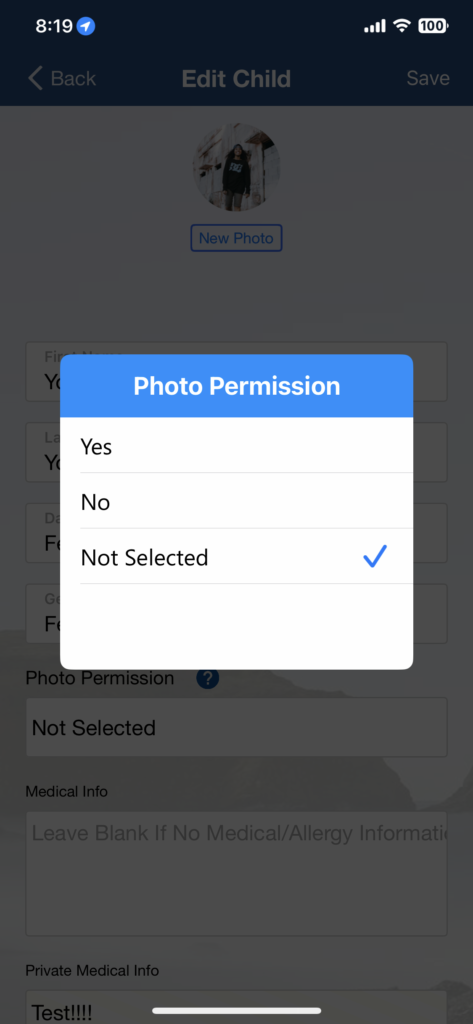Choose the Not Selected option

pyautogui.click(x=236, y=556)
